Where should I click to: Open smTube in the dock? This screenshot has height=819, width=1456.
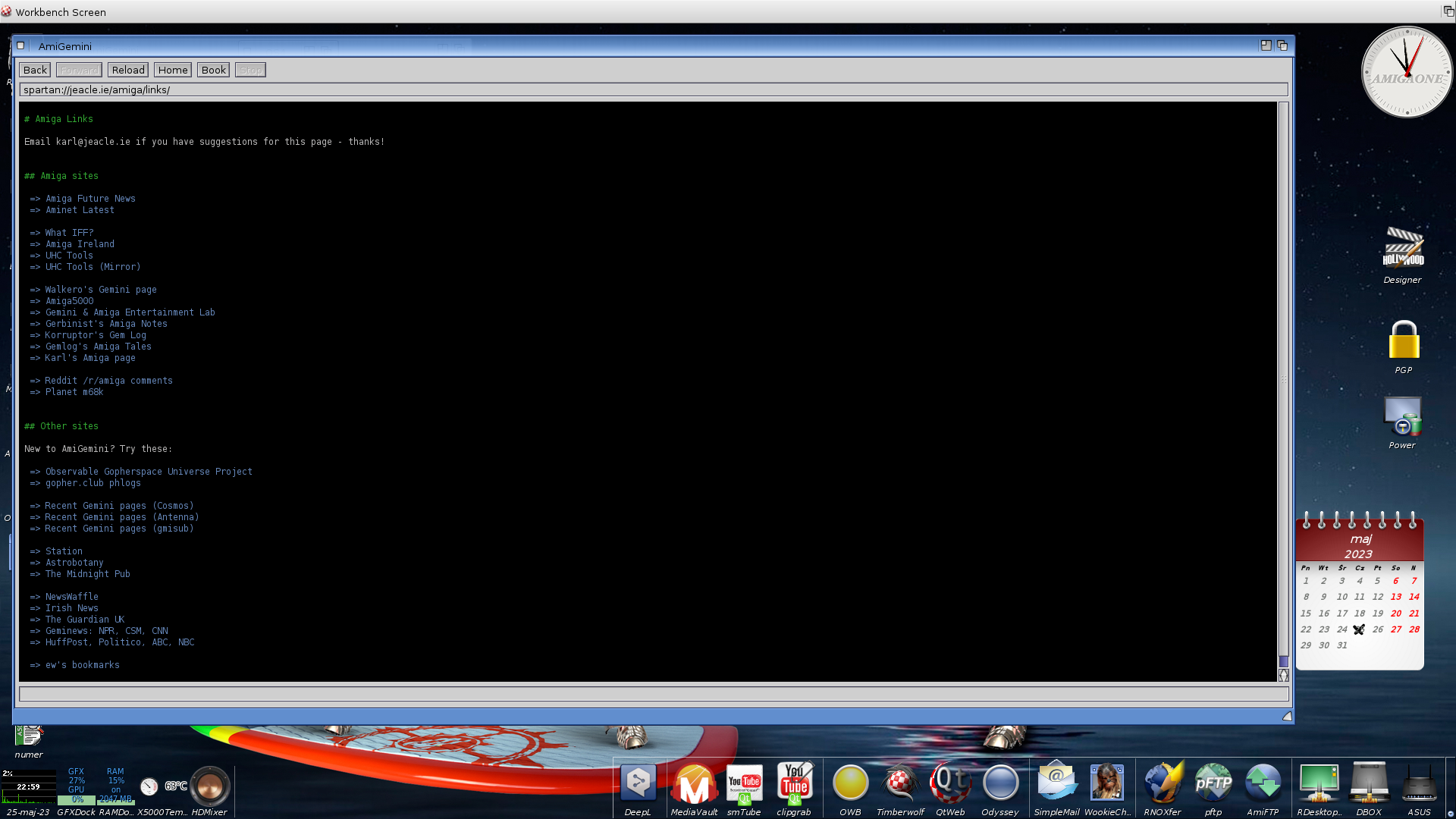click(x=744, y=783)
